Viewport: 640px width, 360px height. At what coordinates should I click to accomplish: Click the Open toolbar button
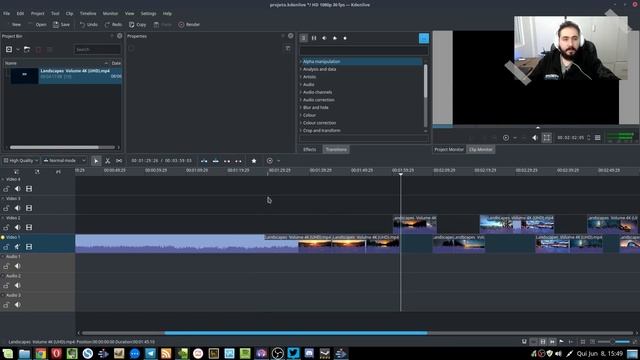38,24
